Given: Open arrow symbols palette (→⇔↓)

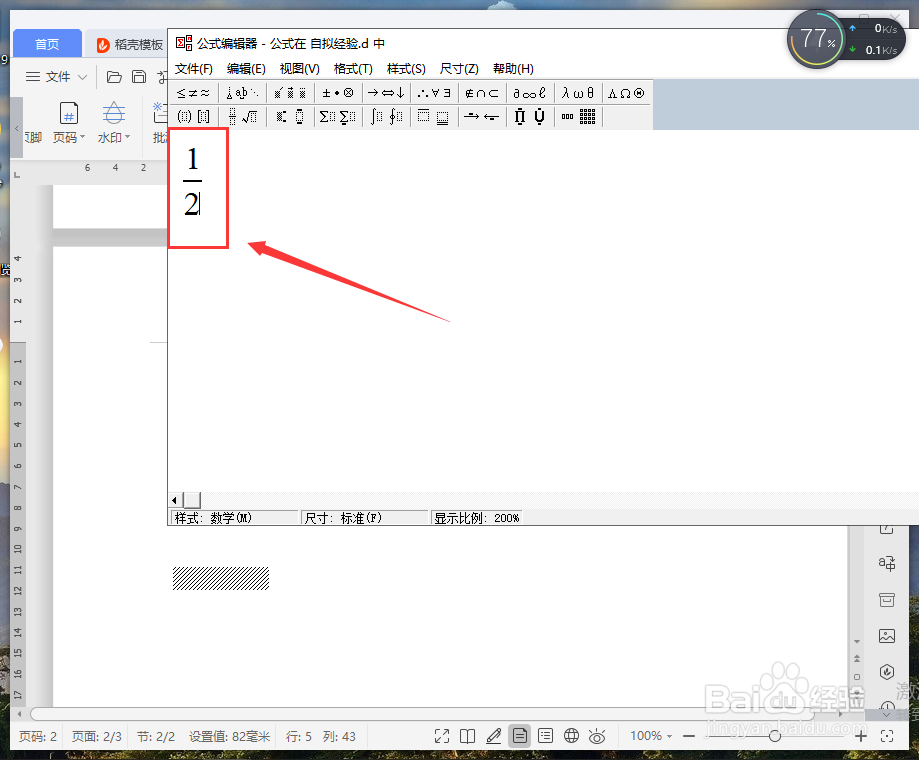Looking at the screenshot, I should (x=386, y=93).
